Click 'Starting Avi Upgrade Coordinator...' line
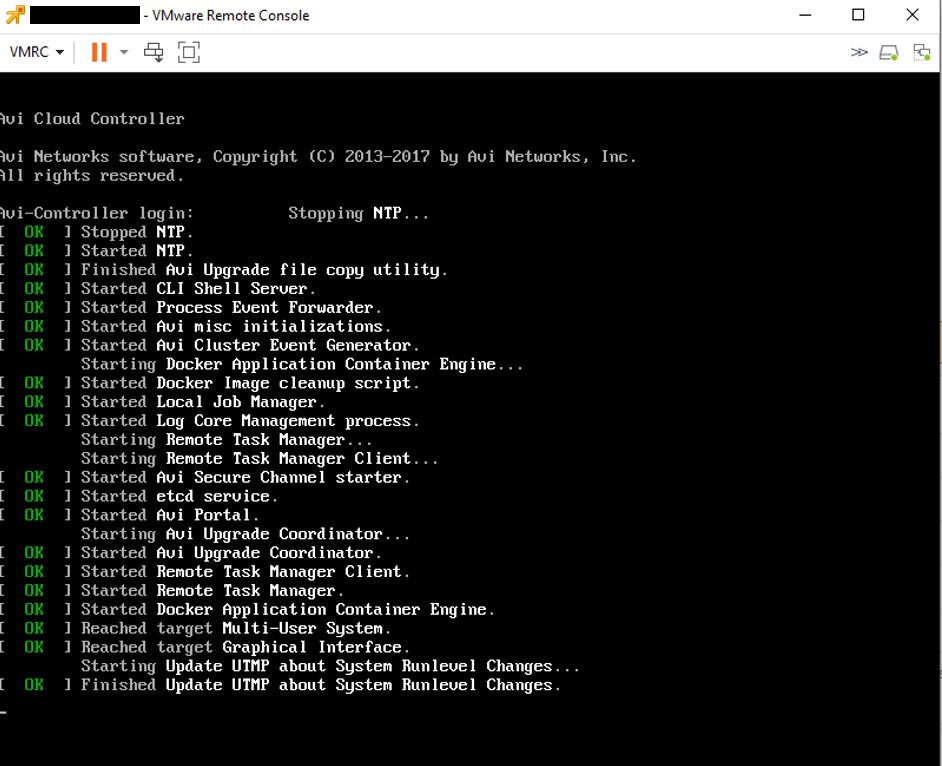The image size is (942, 766). click(x=246, y=534)
